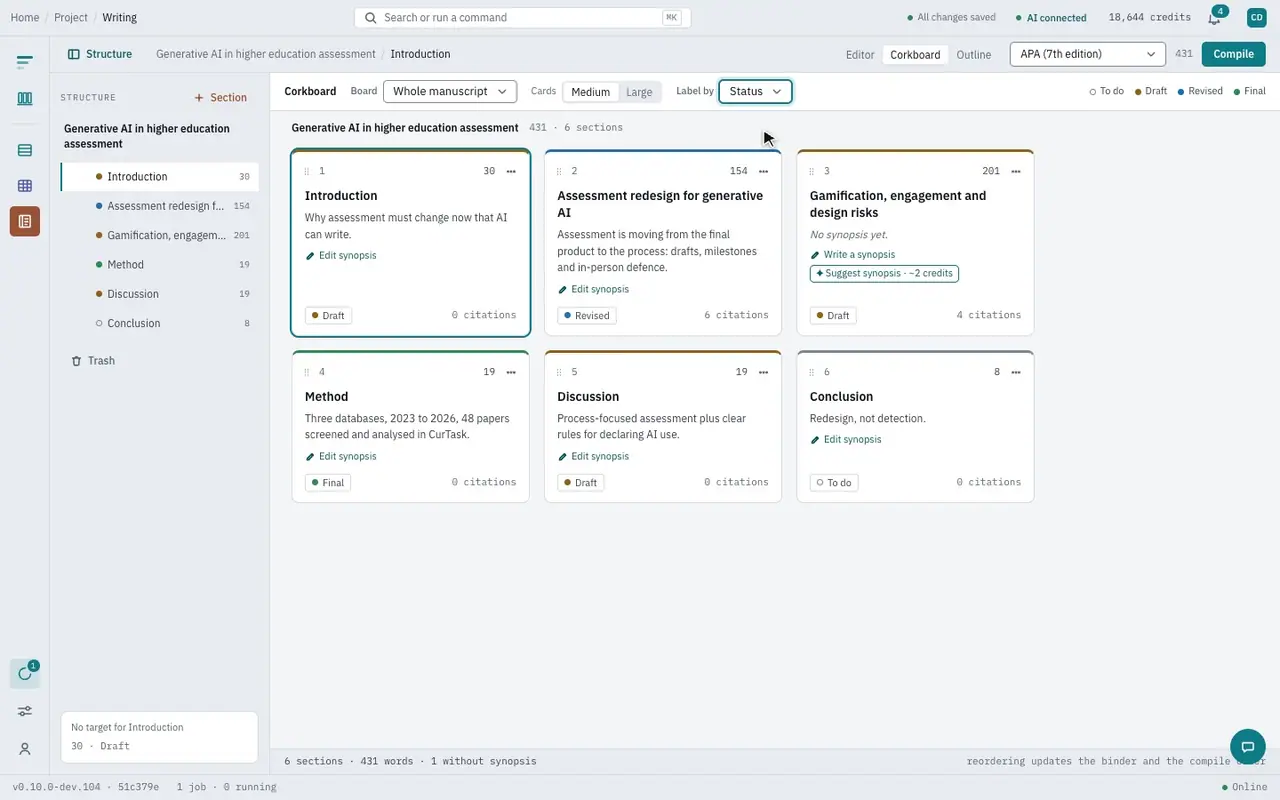
Task: Switch to the Outline view tab
Action: click(x=974, y=55)
